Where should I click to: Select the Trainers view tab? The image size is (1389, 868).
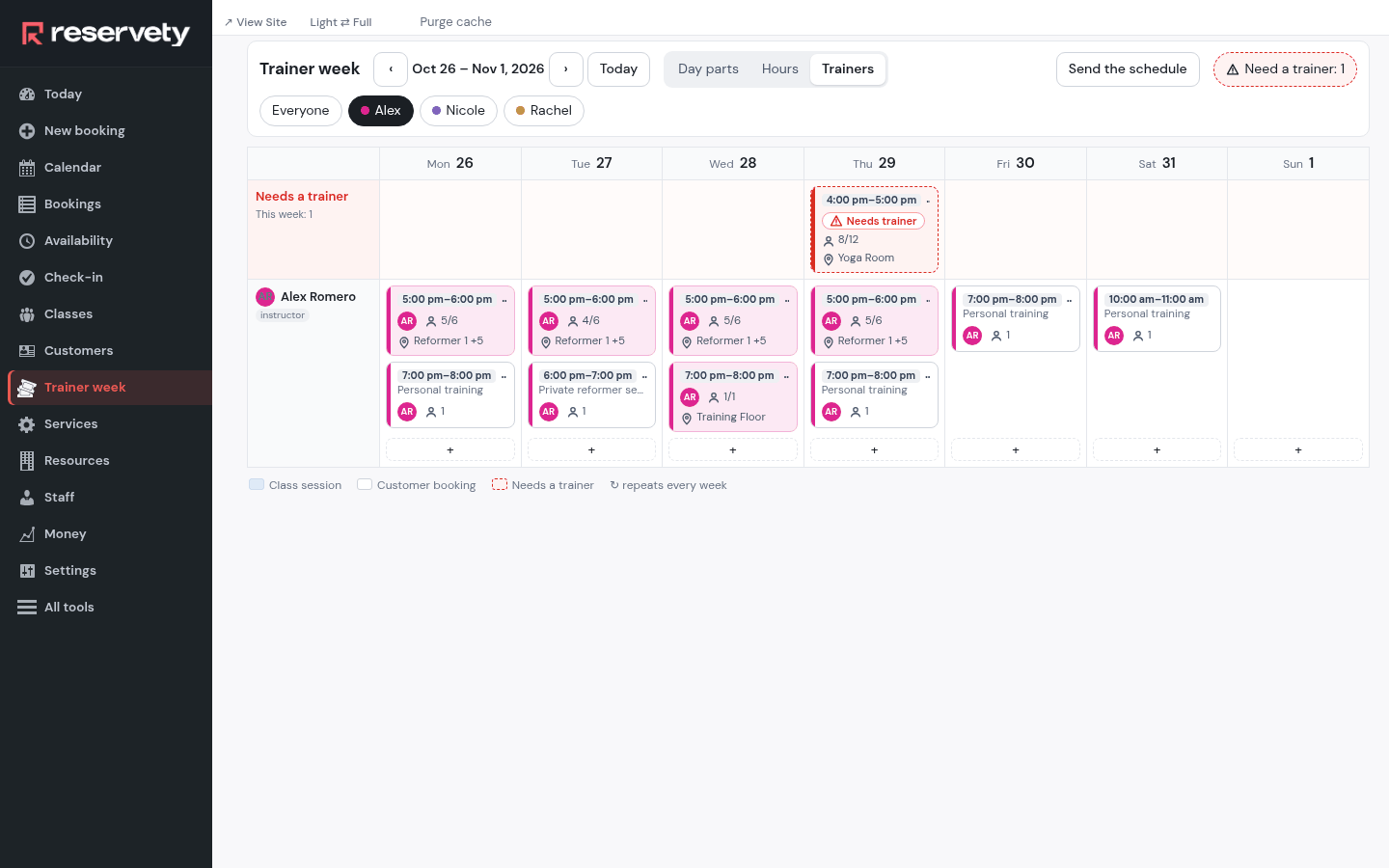point(848,69)
